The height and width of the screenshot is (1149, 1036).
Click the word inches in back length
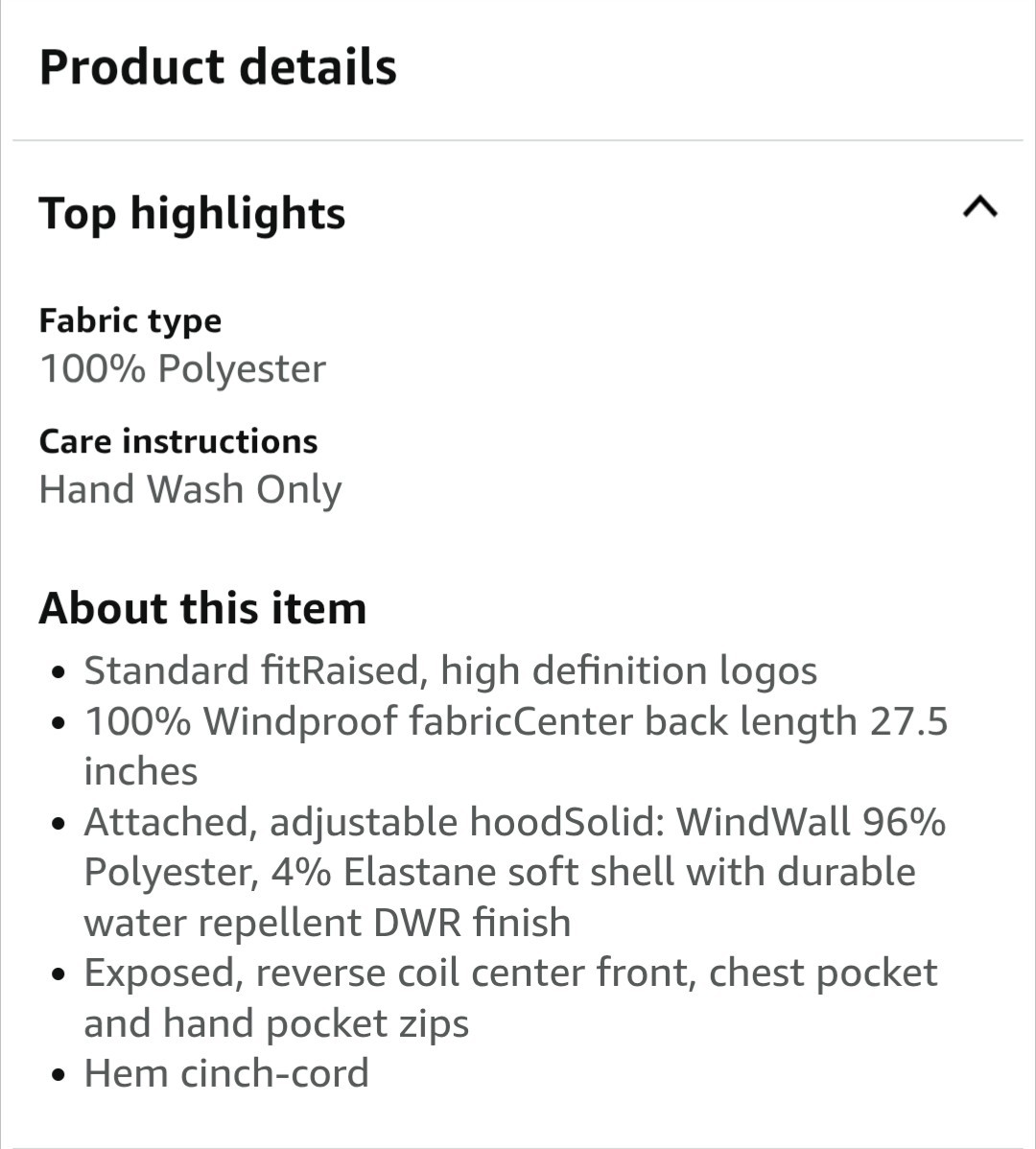tap(140, 771)
